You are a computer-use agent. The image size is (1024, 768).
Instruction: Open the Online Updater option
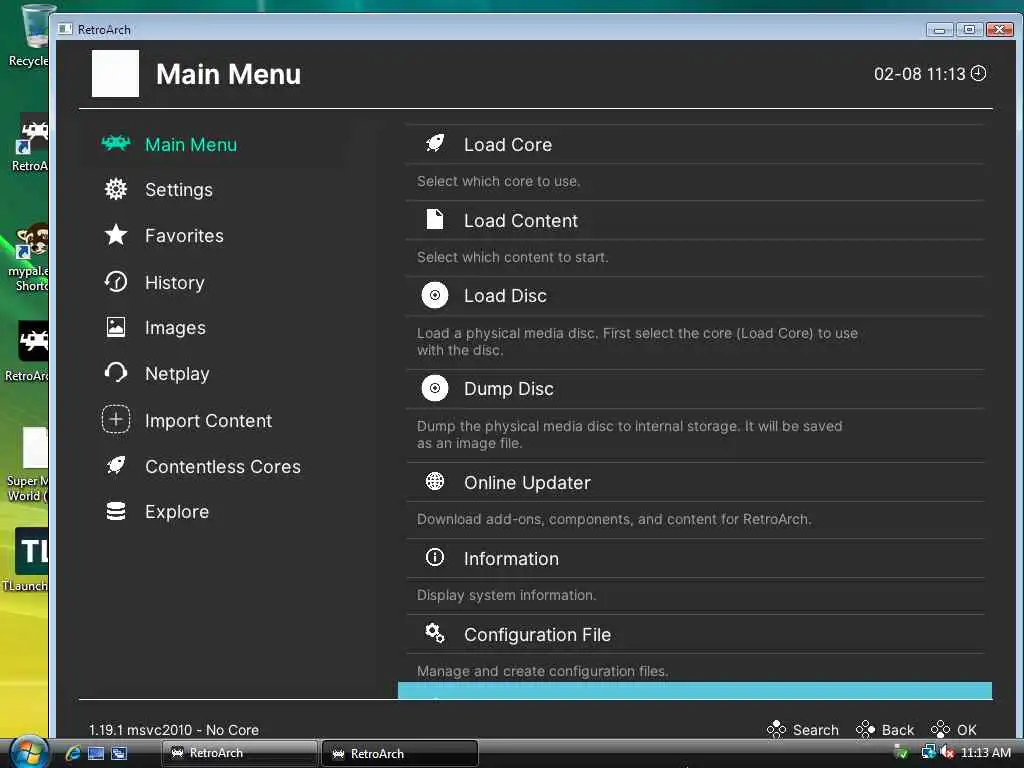(696, 483)
